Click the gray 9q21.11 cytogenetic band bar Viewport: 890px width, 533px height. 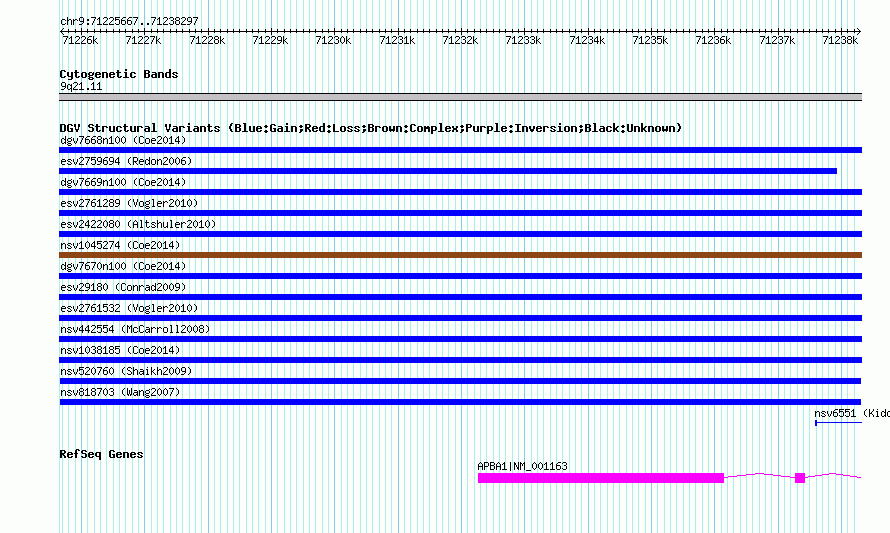coord(460,97)
